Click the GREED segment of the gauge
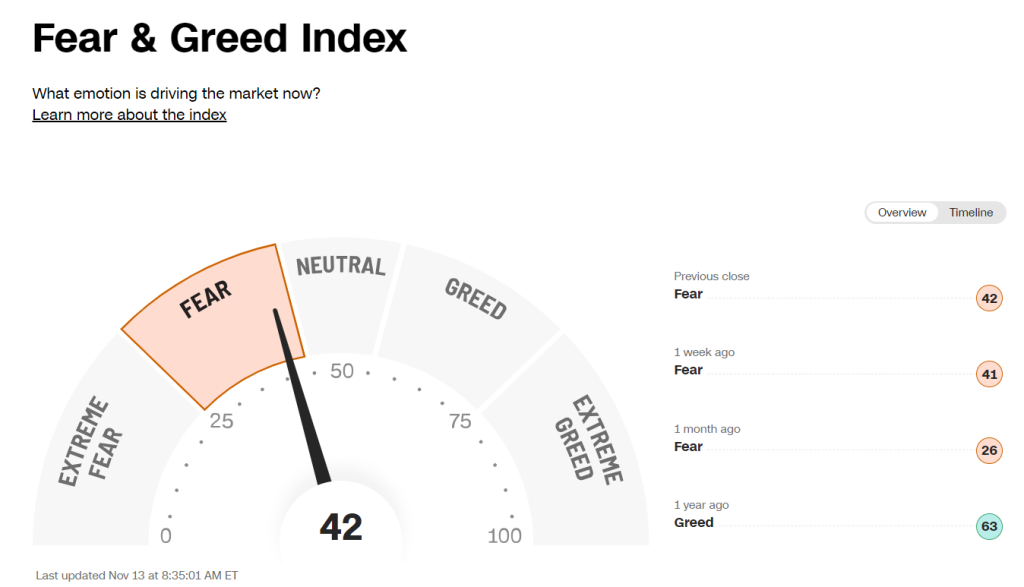Screen dimensions: 1024x587 [476, 298]
